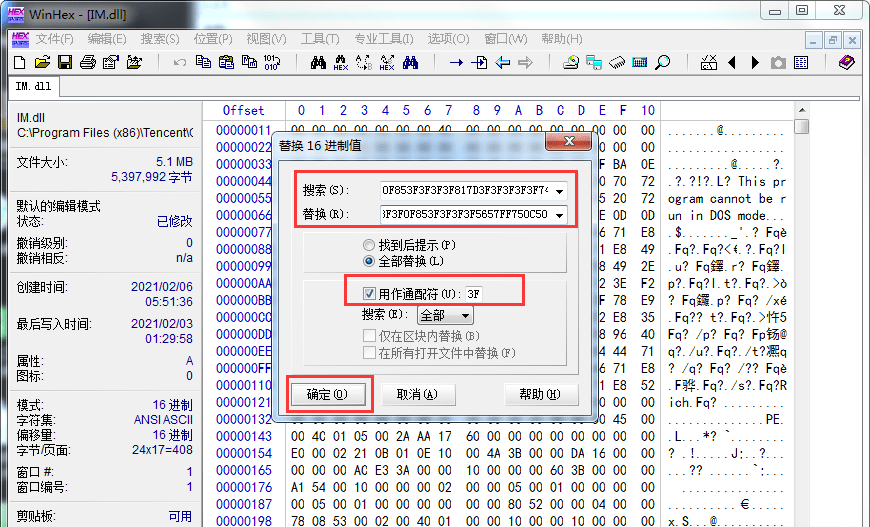Open the 文件(F) menu
Screen dimensions: 870x527
54,39
